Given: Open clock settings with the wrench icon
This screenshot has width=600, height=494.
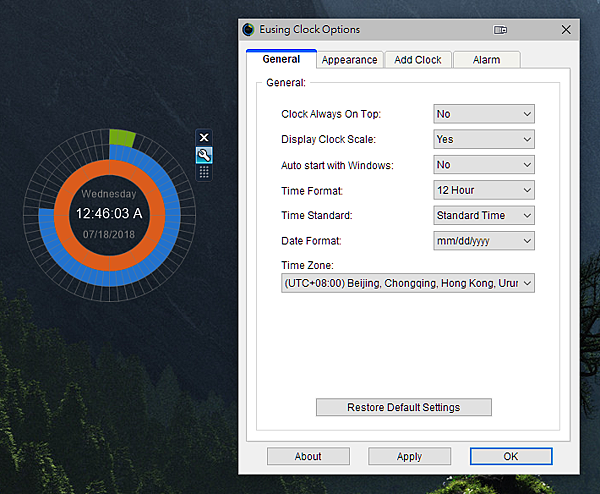Looking at the screenshot, I should tap(204, 155).
